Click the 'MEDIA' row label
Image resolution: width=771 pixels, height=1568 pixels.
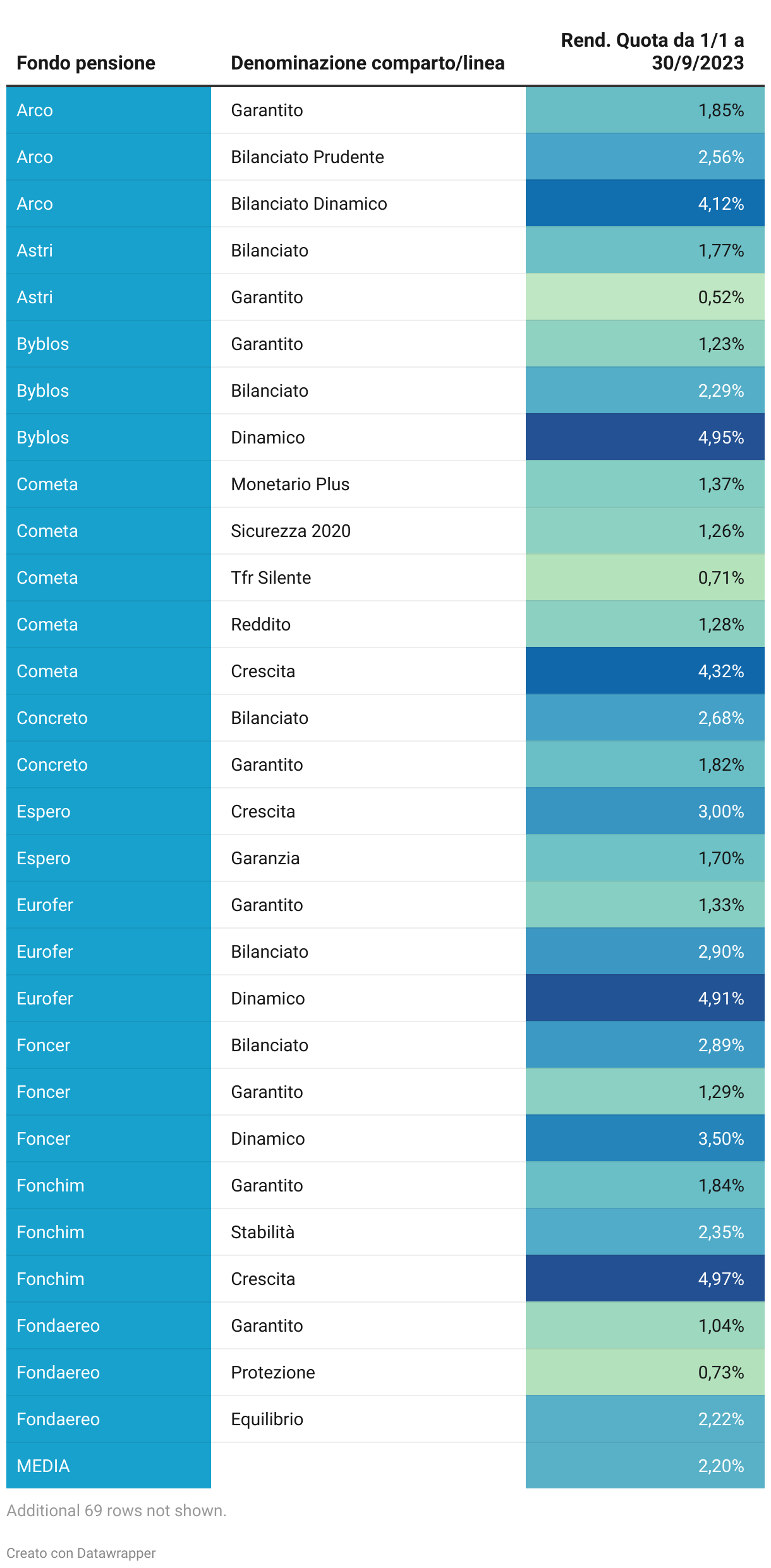43,1466
